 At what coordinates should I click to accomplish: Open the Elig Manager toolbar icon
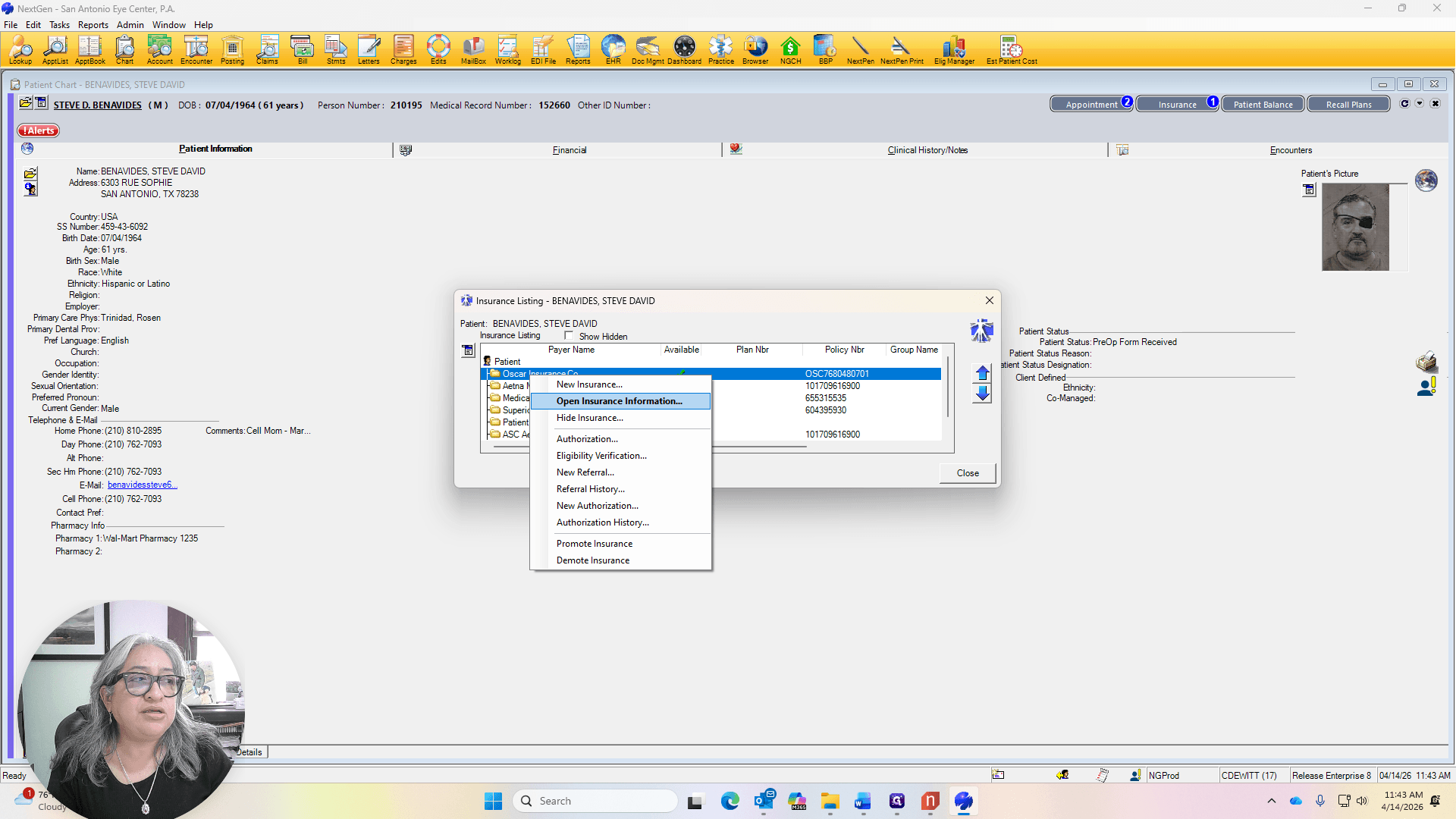click(954, 50)
